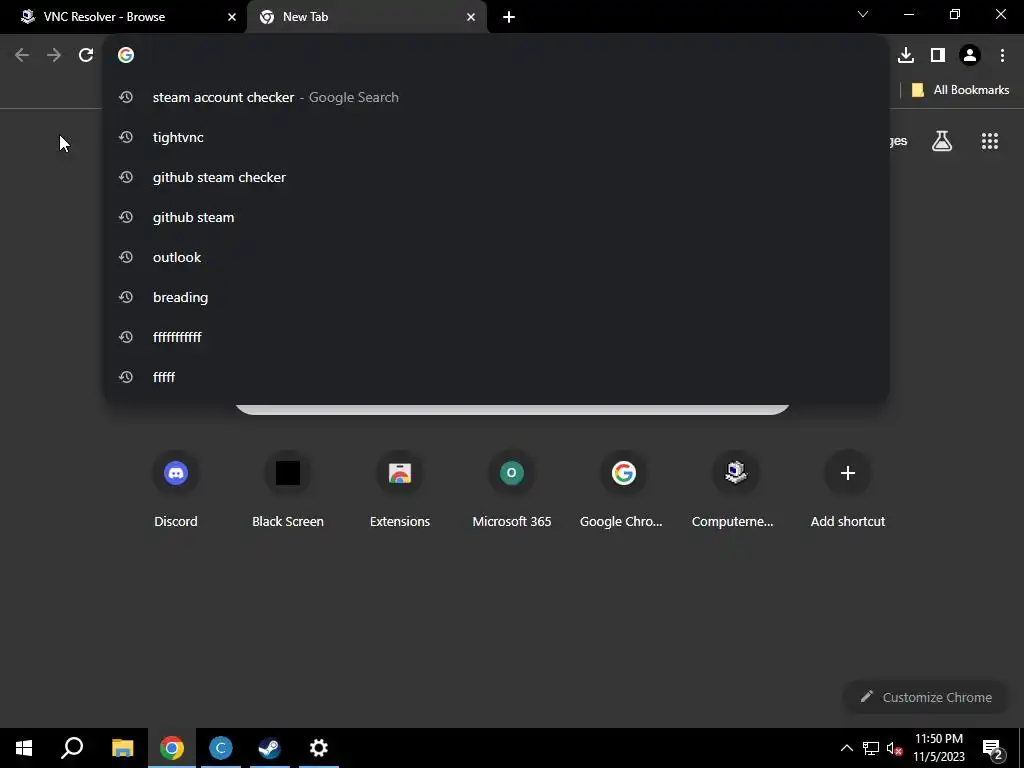Click the Chrome taskbar icon

coord(172,748)
